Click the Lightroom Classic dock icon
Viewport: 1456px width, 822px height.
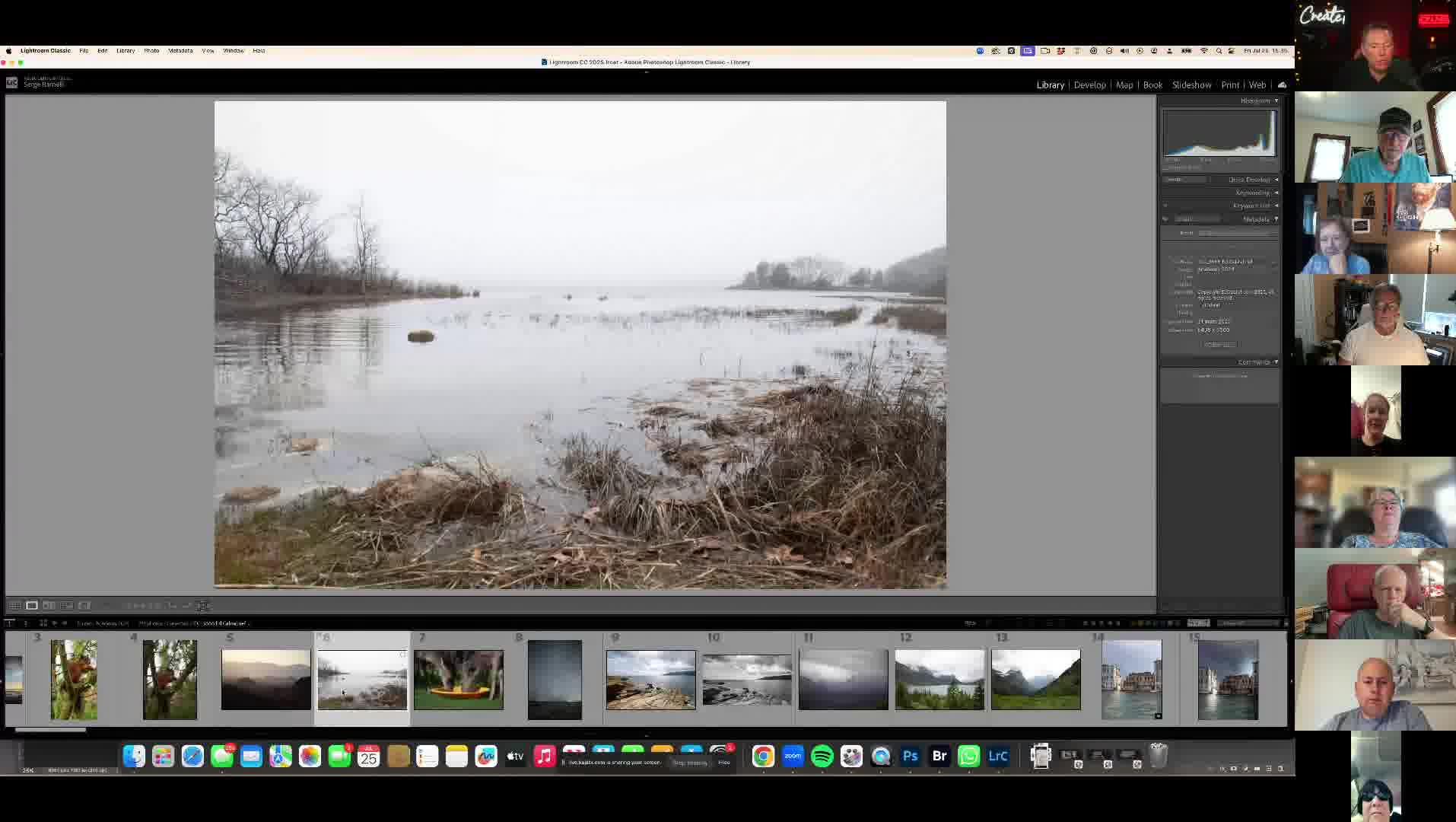tap(998, 756)
